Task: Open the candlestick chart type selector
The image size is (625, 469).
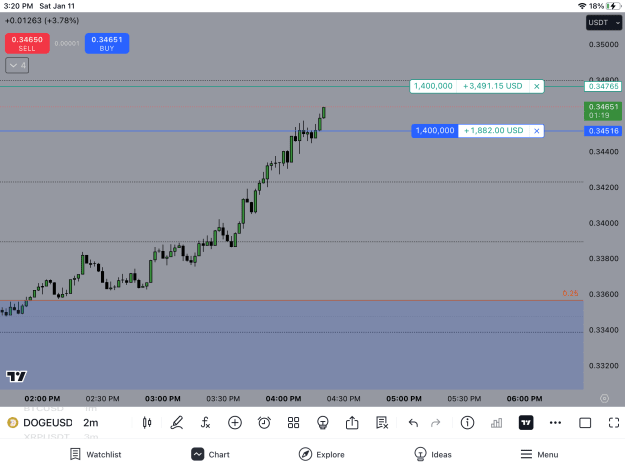Action: [x=147, y=423]
